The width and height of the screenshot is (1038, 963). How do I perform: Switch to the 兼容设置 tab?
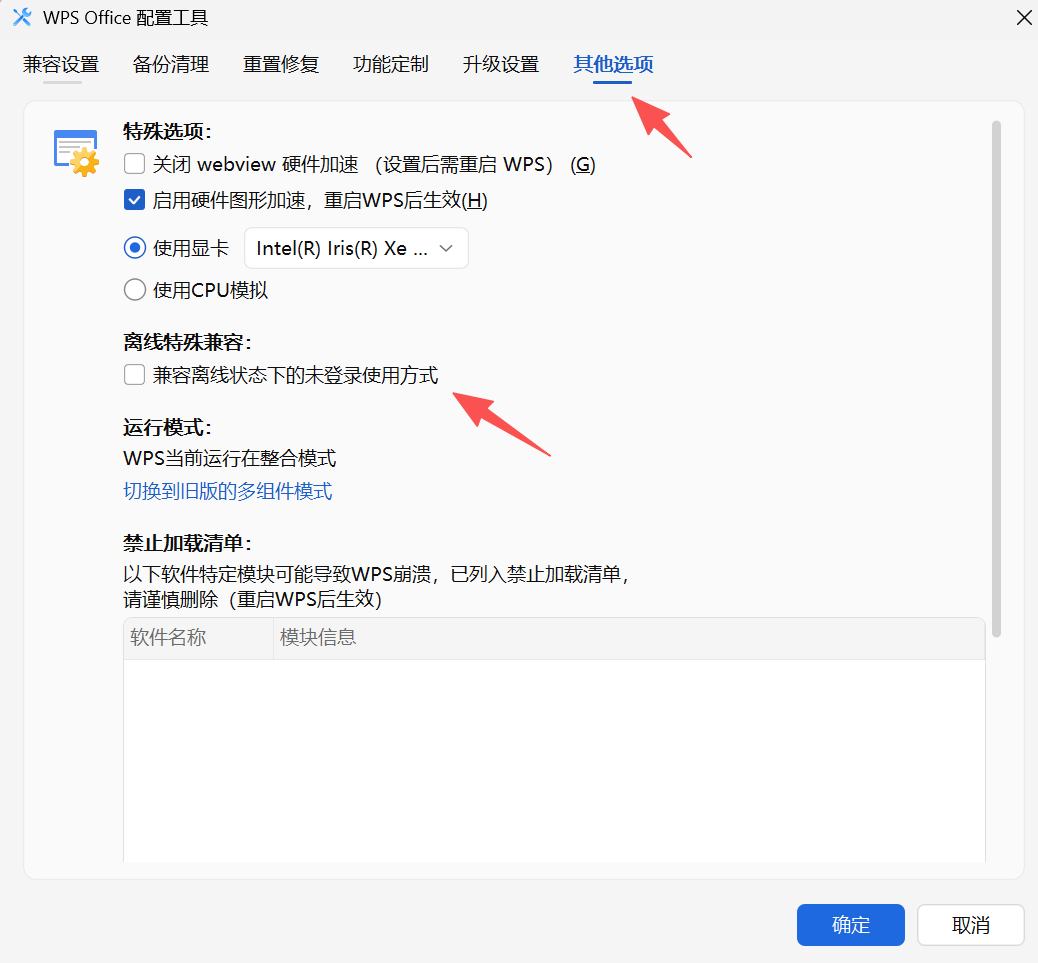tap(60, 64)
